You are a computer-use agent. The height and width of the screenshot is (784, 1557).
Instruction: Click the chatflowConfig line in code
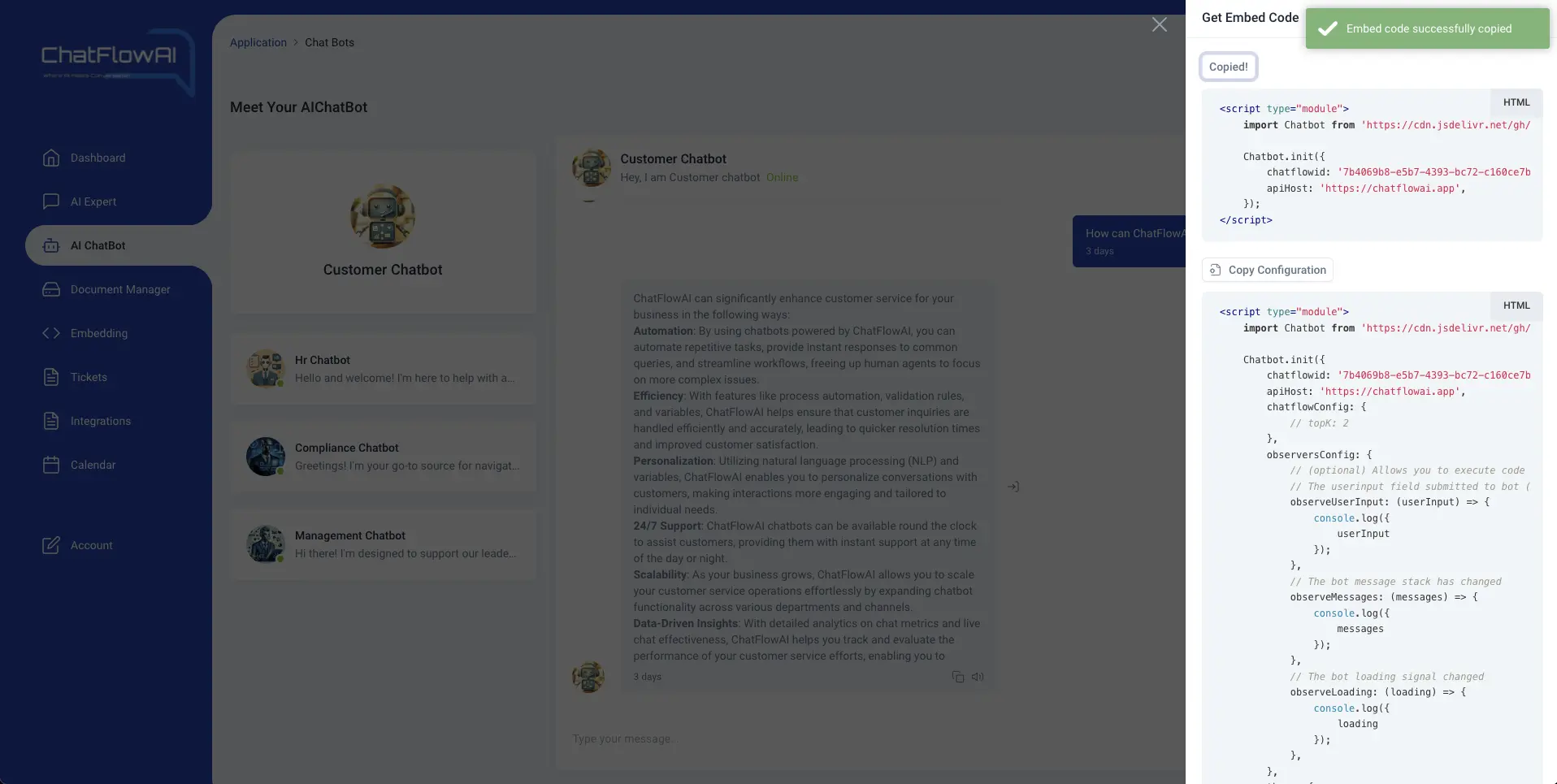coord(1316,407)
